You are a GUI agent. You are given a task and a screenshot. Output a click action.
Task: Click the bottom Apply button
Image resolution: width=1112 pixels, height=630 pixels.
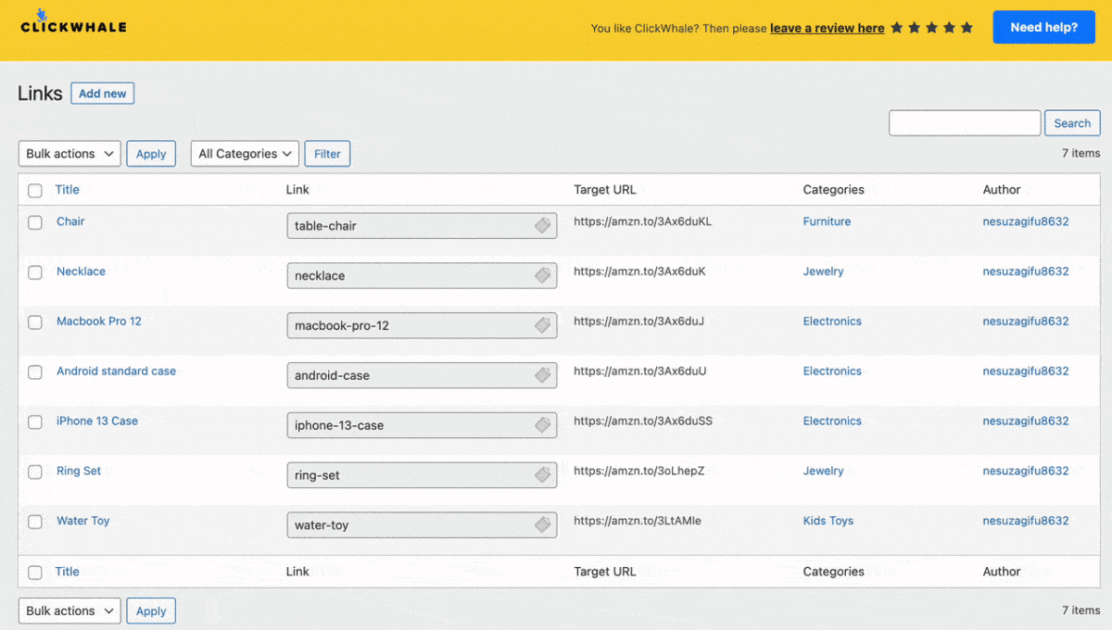coord(151,611)
